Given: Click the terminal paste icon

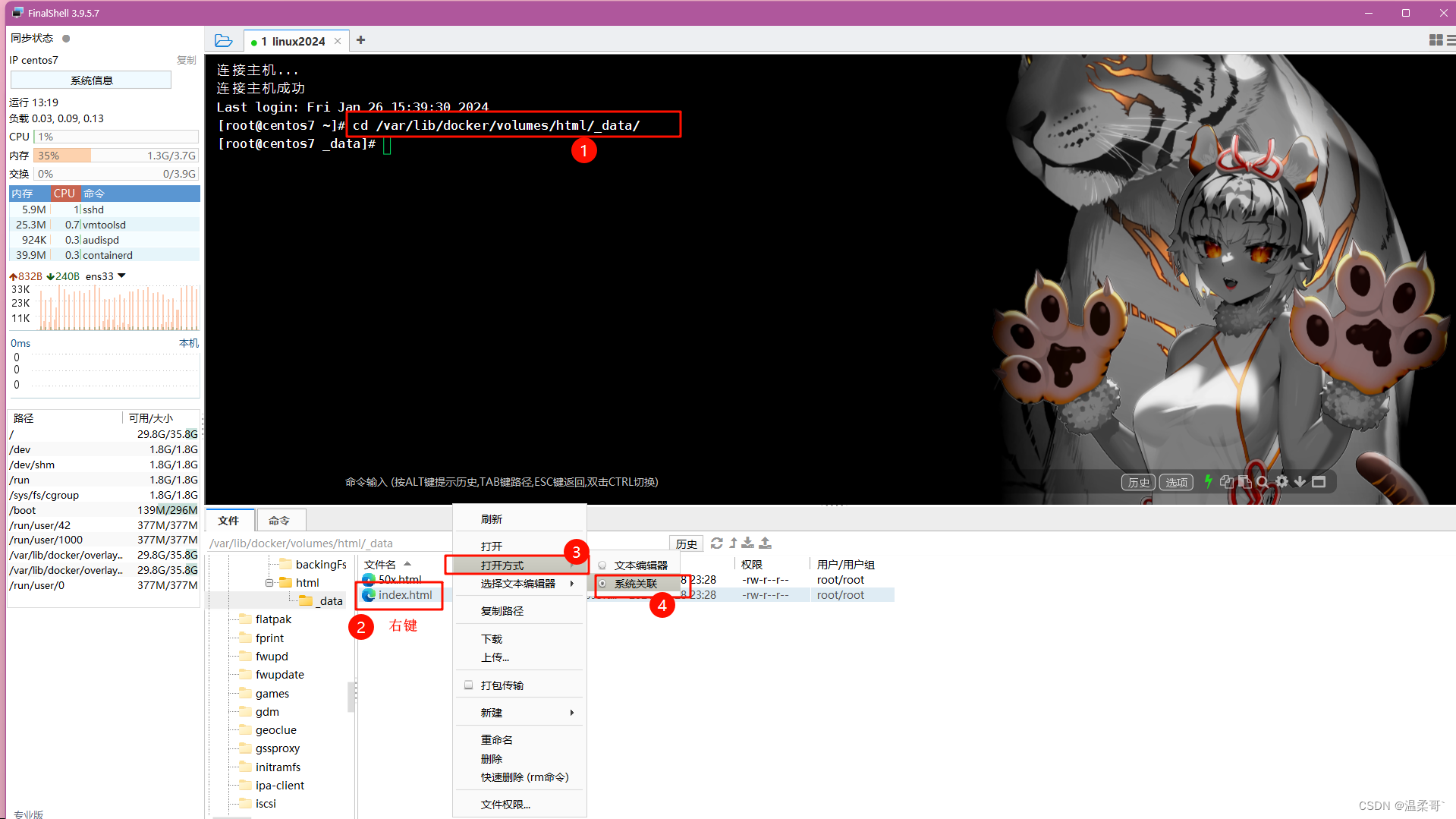Looking at the screenshot, I should pos(1244,481).
